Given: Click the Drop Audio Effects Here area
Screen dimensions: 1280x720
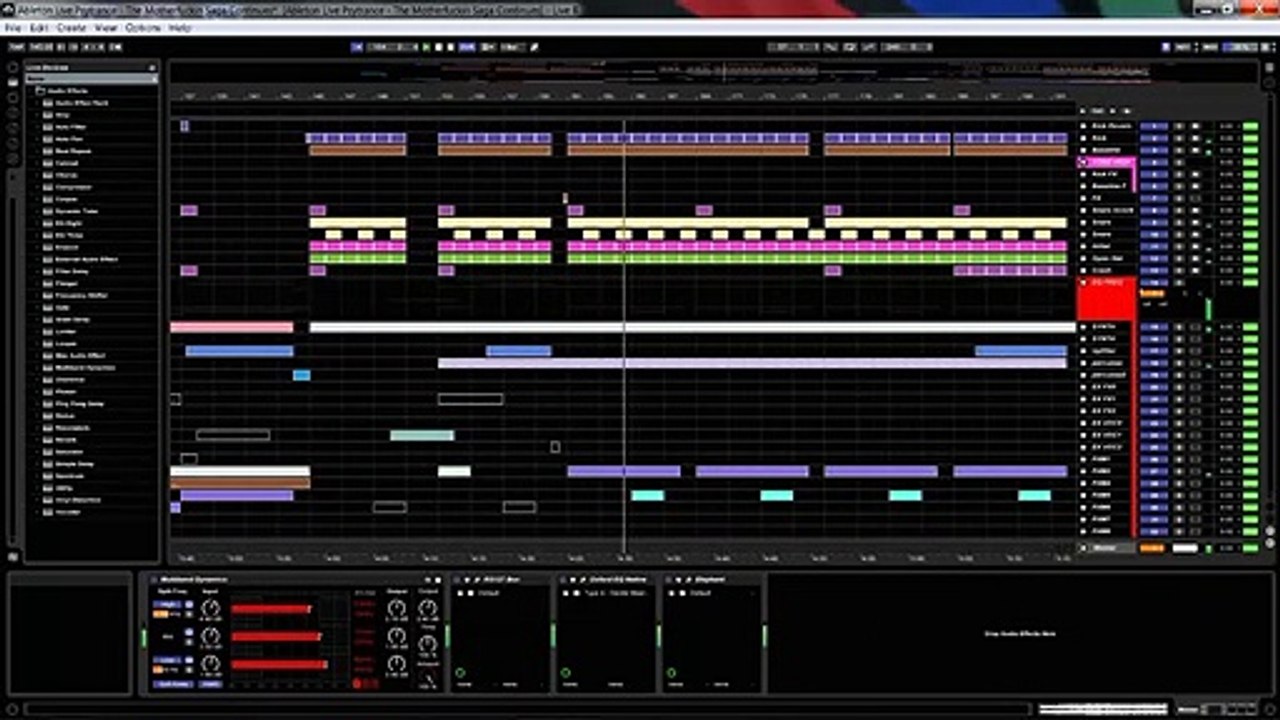Looking at the screenshot, I should pos(1020,634).
